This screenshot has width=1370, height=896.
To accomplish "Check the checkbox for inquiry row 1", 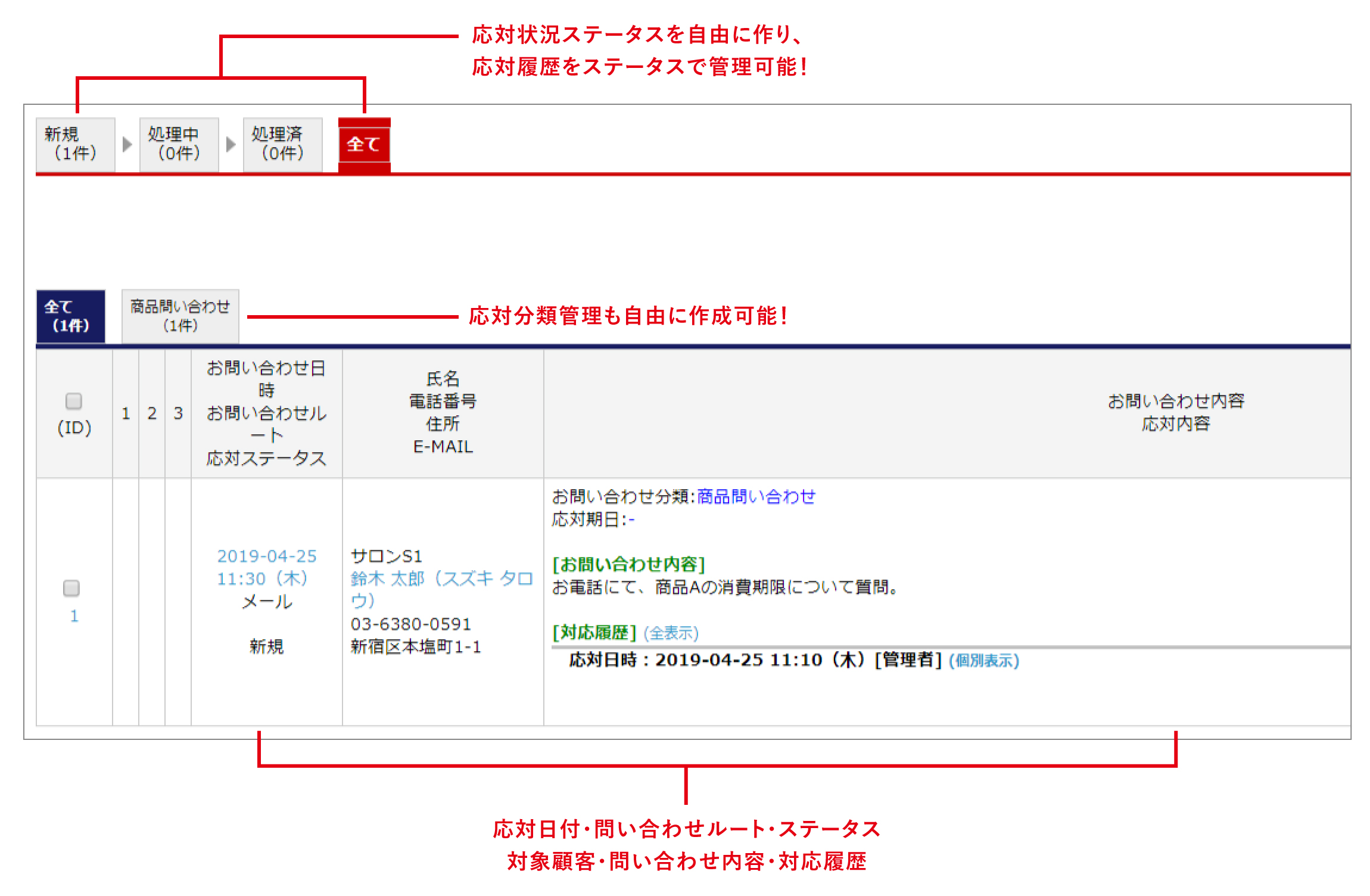I will [71, 588].
